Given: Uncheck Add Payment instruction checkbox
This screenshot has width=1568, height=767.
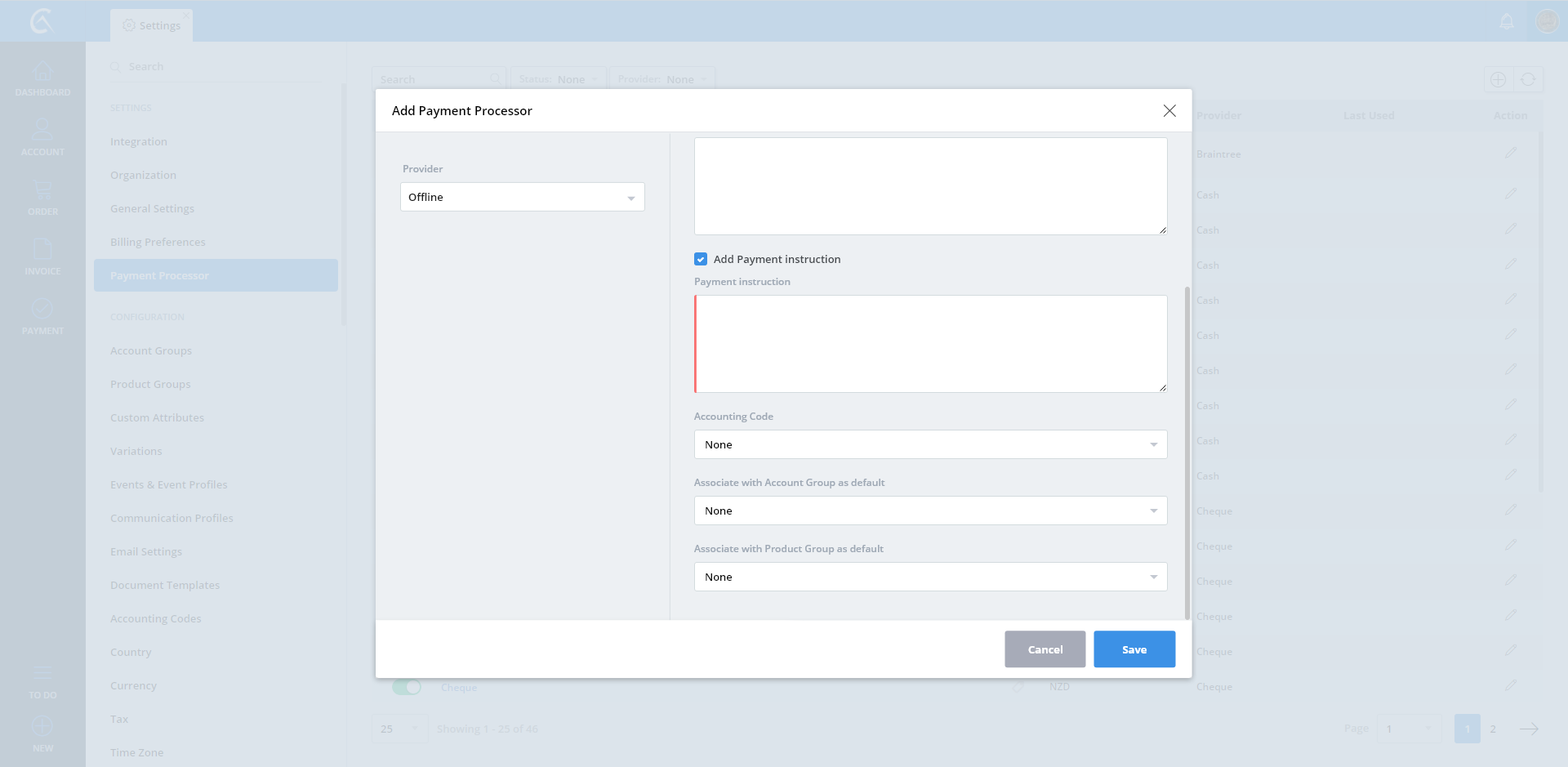Looking at the screenshot, I should [701, 259].
